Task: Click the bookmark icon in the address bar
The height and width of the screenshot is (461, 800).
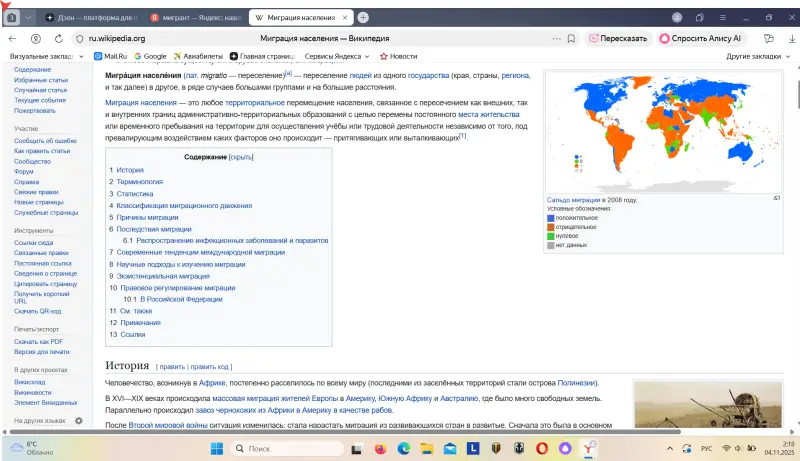Action: click(x=570, y=38)
